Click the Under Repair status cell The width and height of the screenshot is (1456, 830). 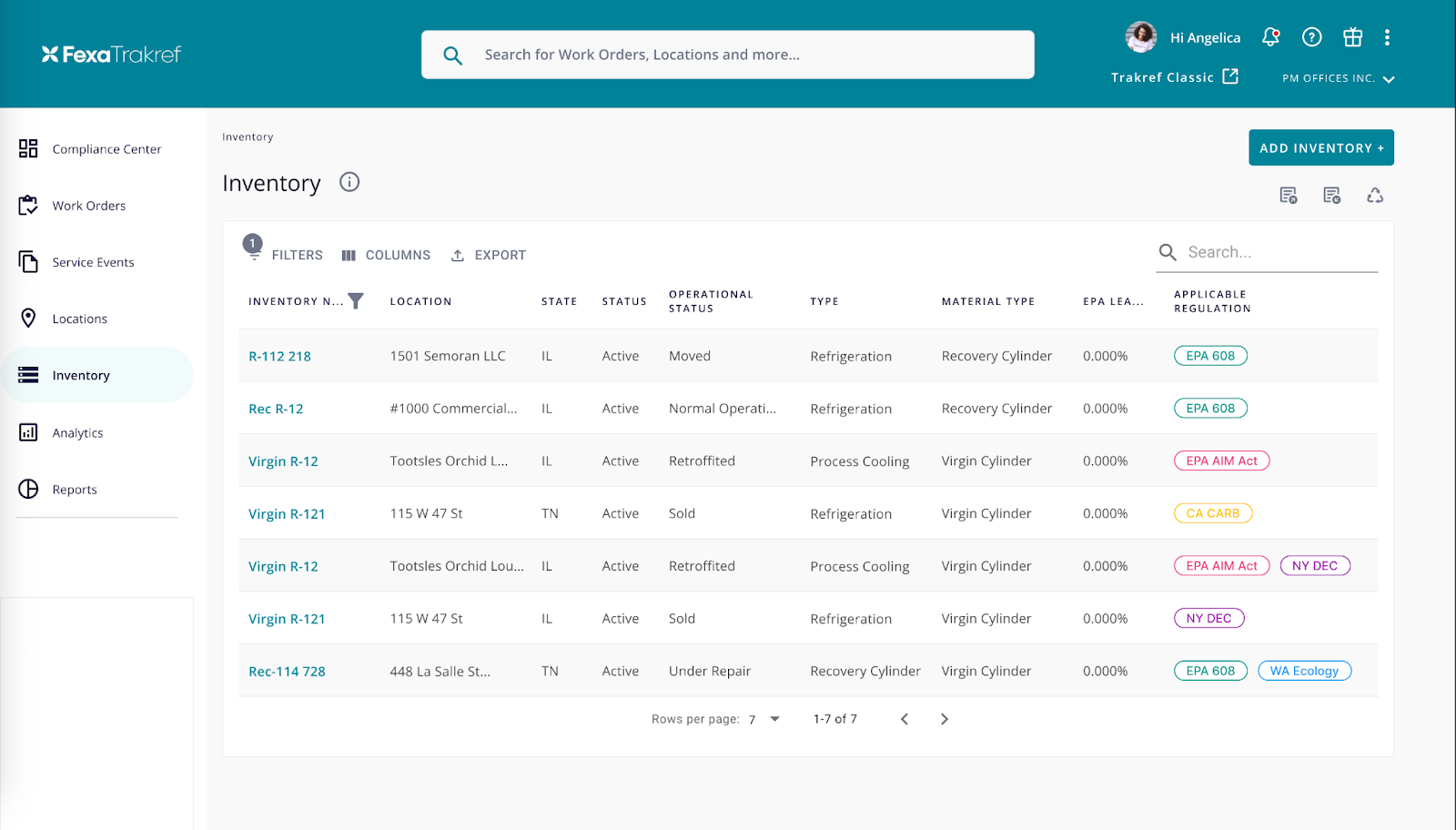pyautogui.click(x=710, y=671)
